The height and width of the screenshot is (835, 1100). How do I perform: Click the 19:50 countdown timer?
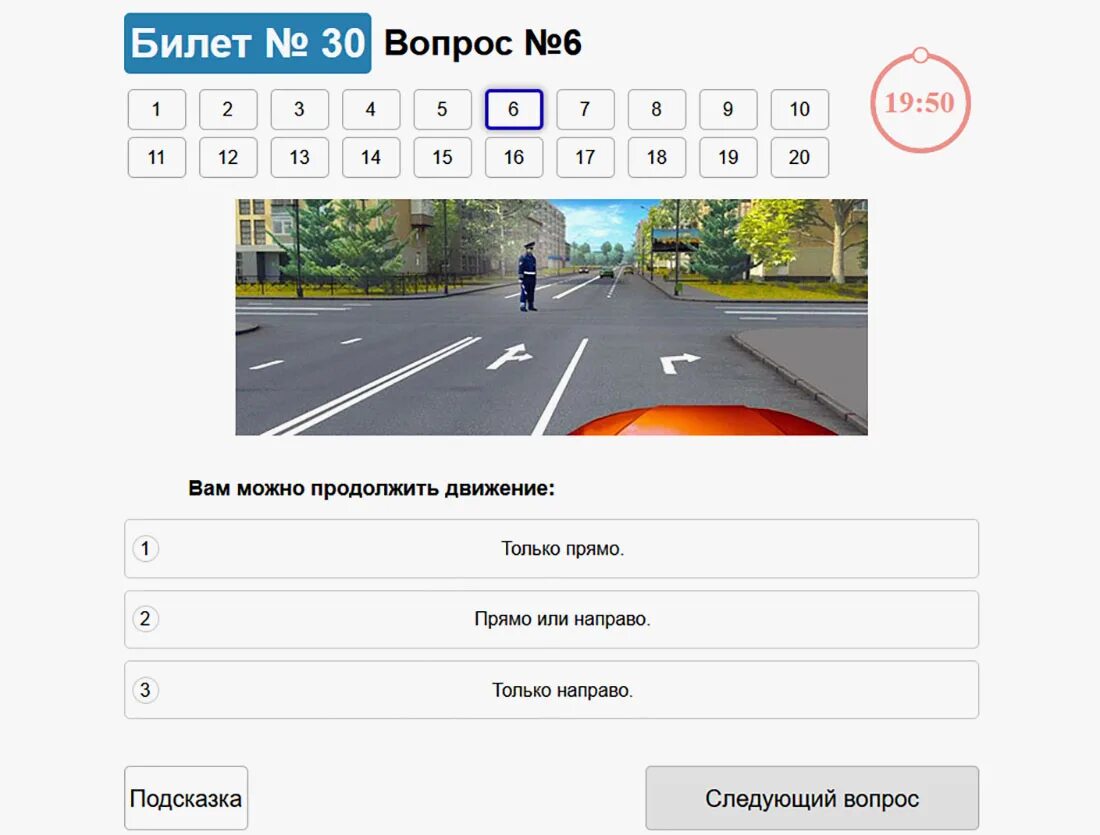pos(920,102)
